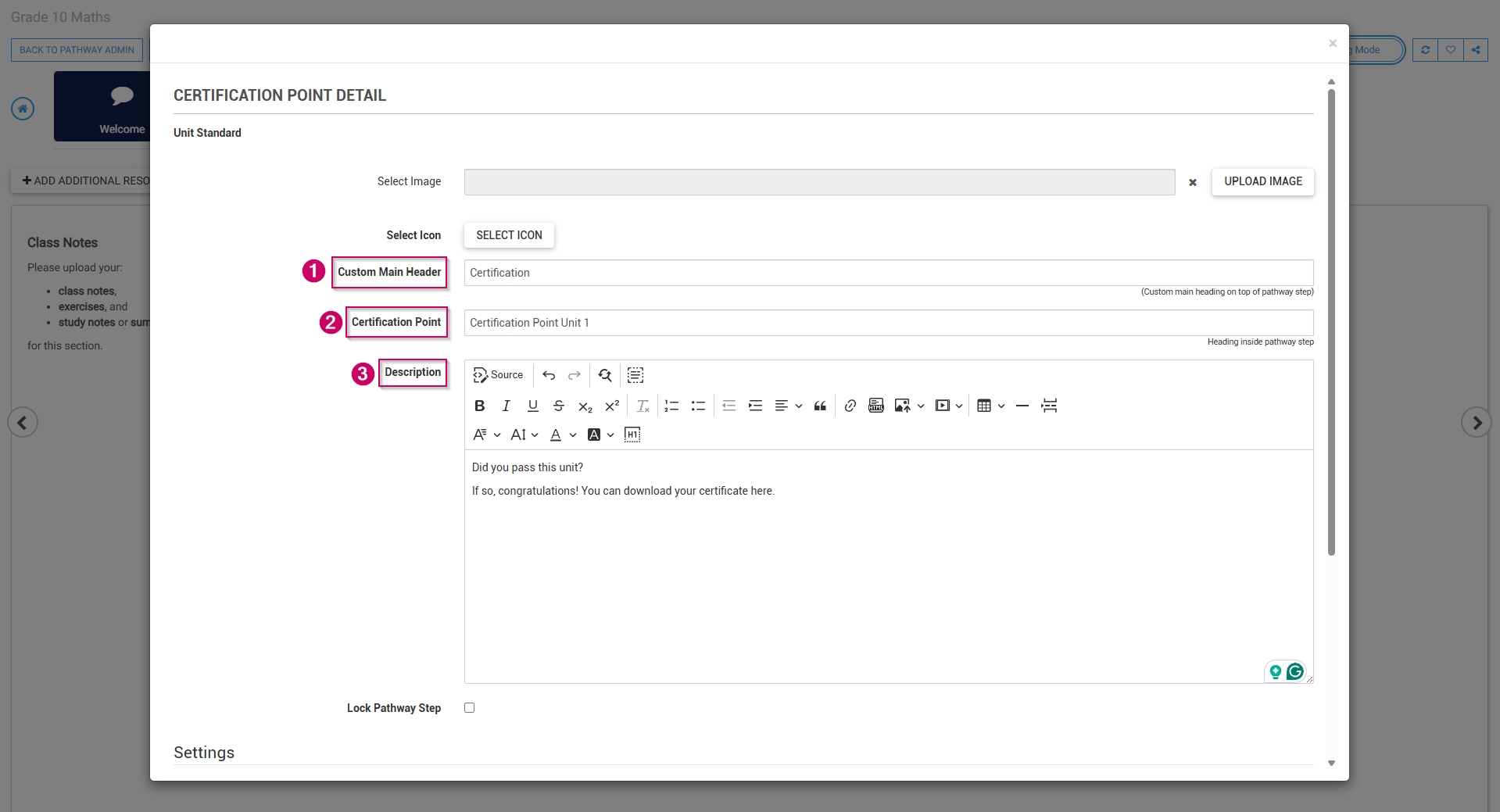Click the Grammarly icon in the editor

[x=1295, y=671]
